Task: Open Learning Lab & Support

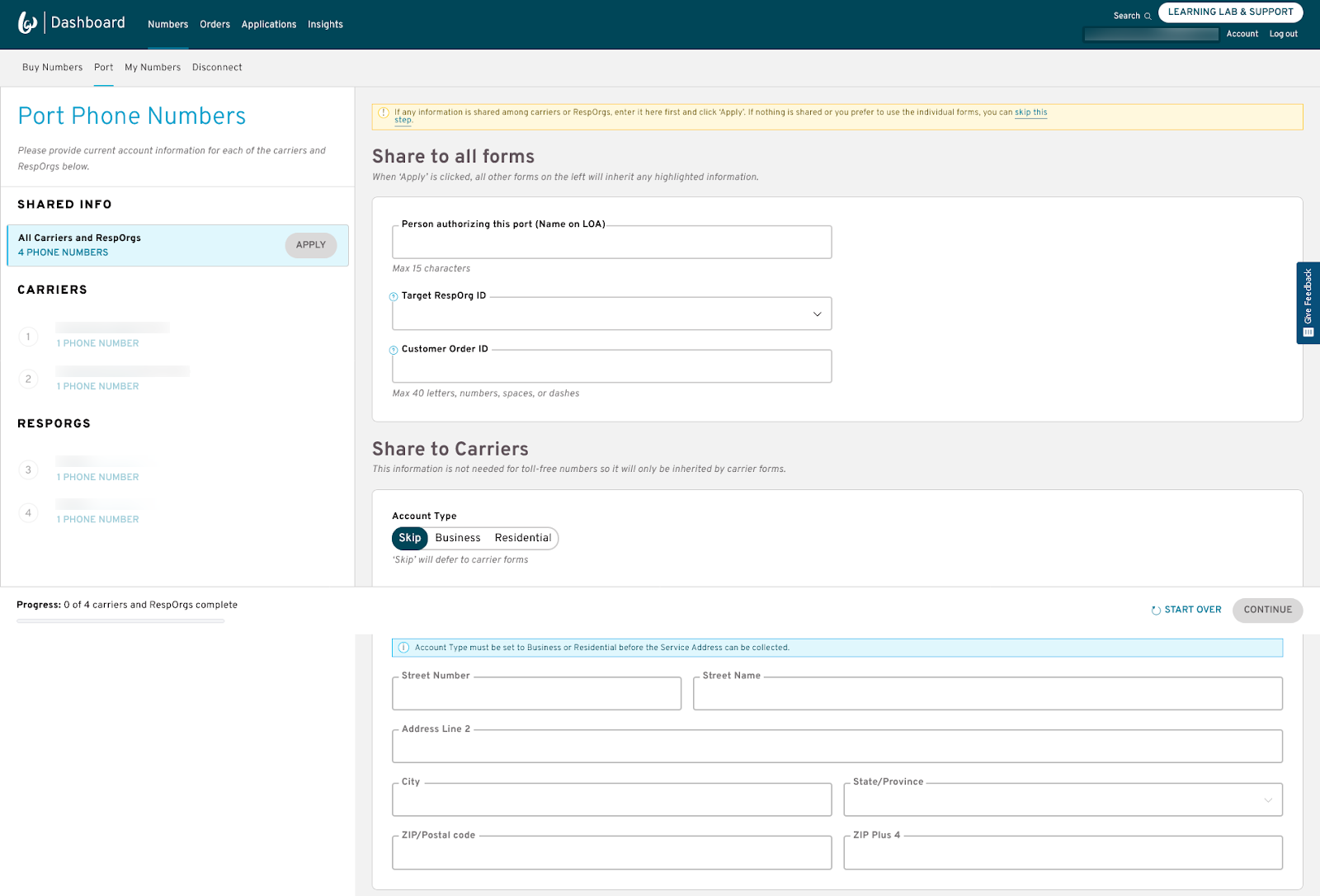Action: click(x=1231, y=12)
